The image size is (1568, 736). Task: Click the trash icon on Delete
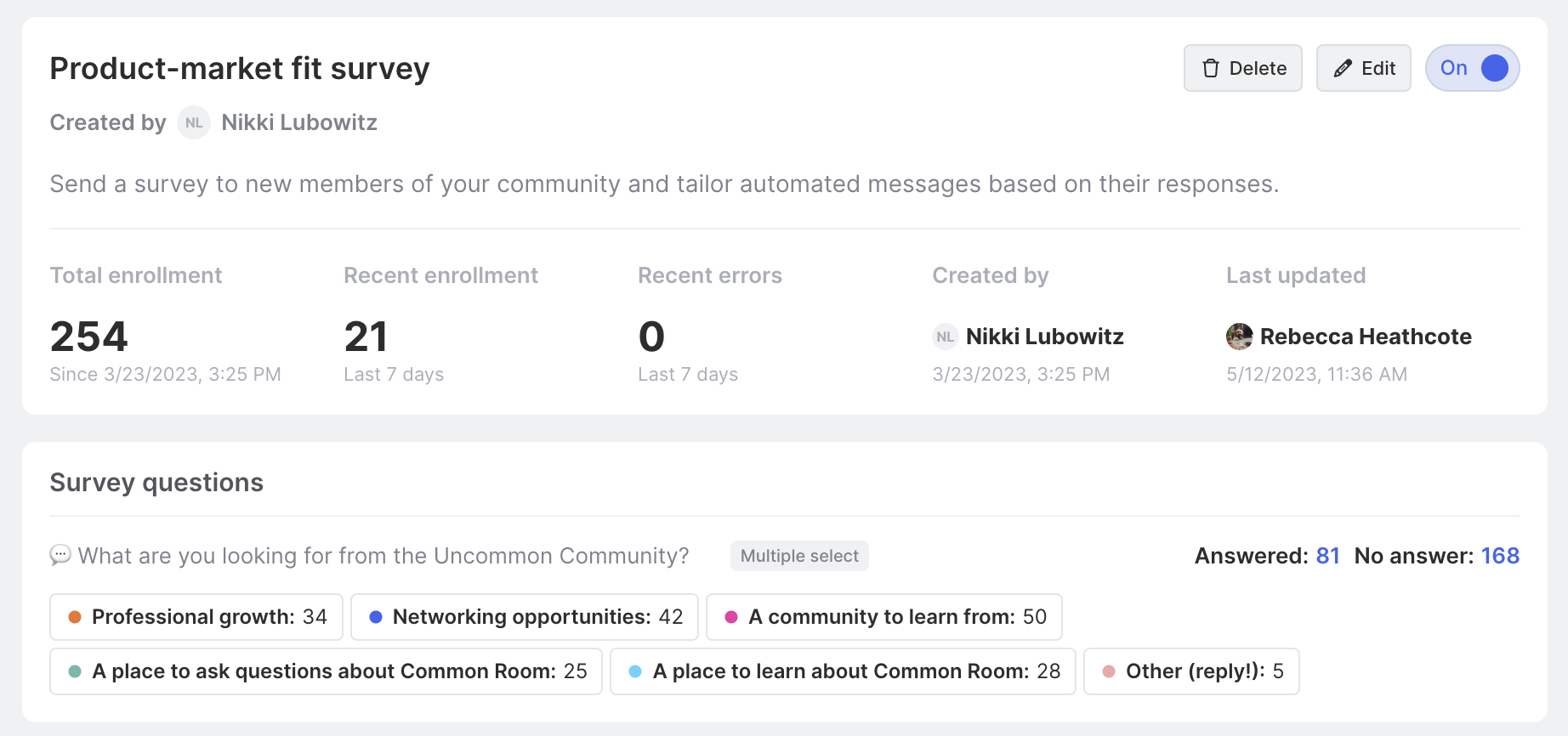tap(1211, 68)
